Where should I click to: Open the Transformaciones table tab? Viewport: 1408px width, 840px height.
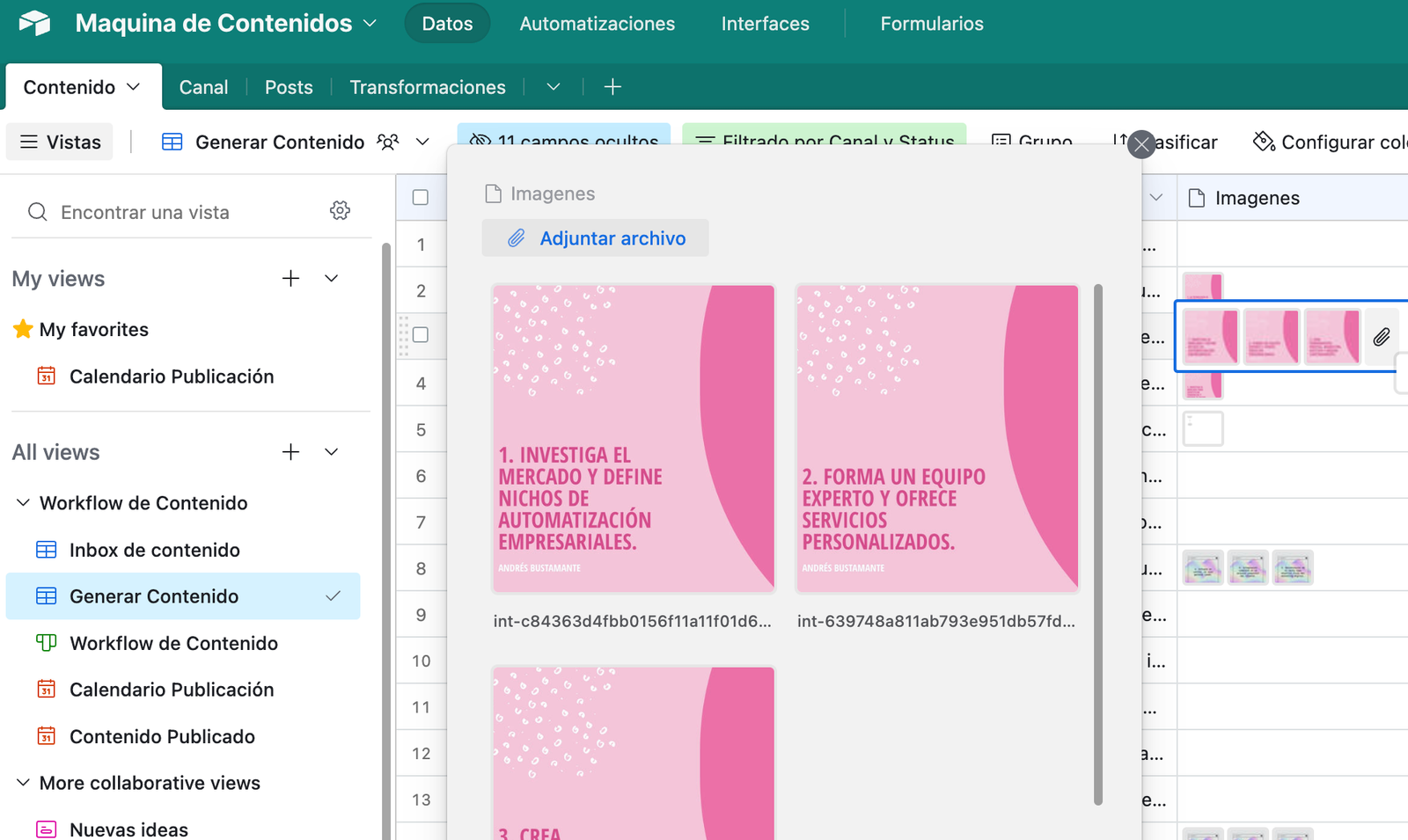[x=428, y=87]
